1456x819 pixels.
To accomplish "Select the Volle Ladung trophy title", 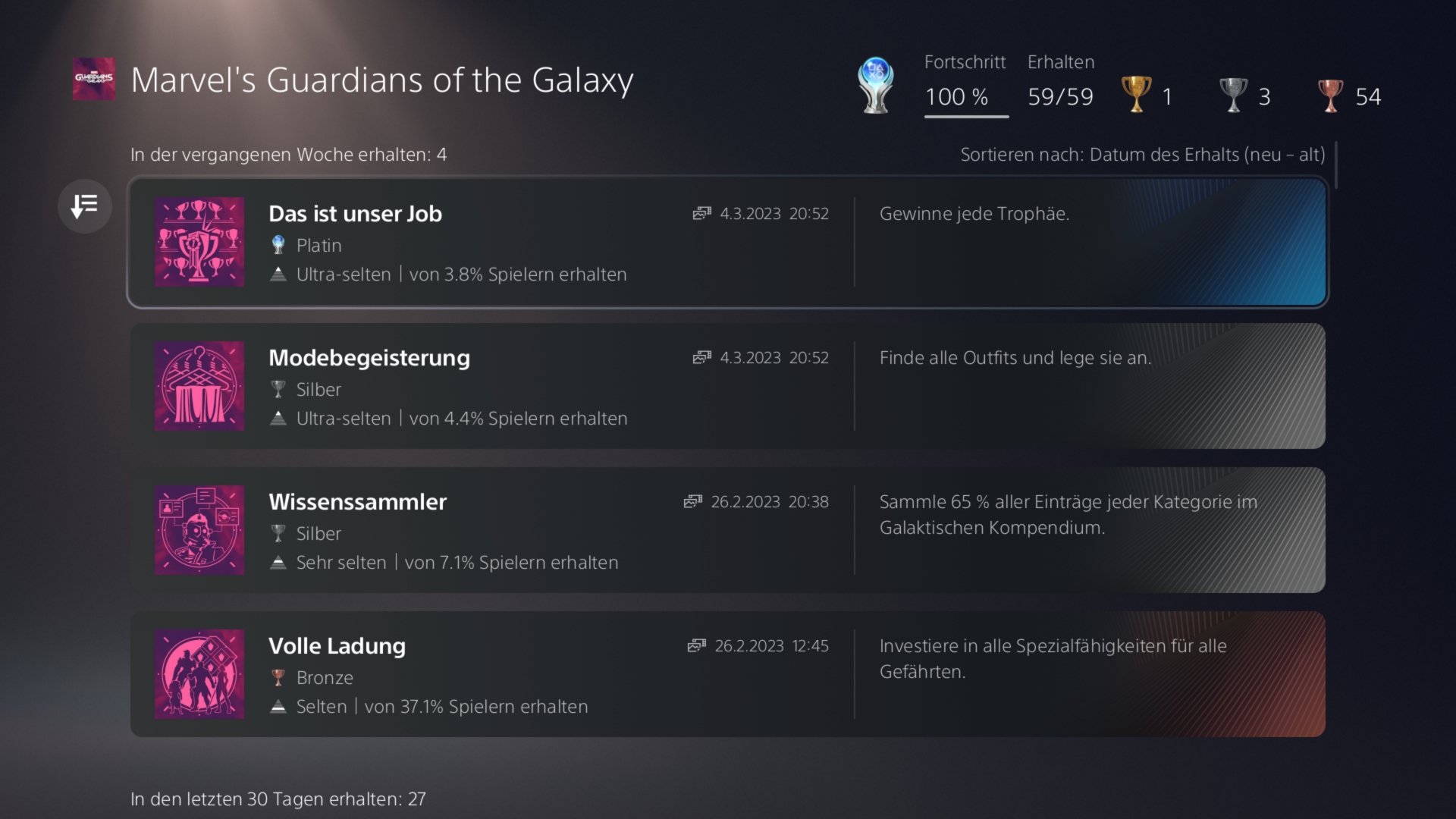I will click(337, 646).
